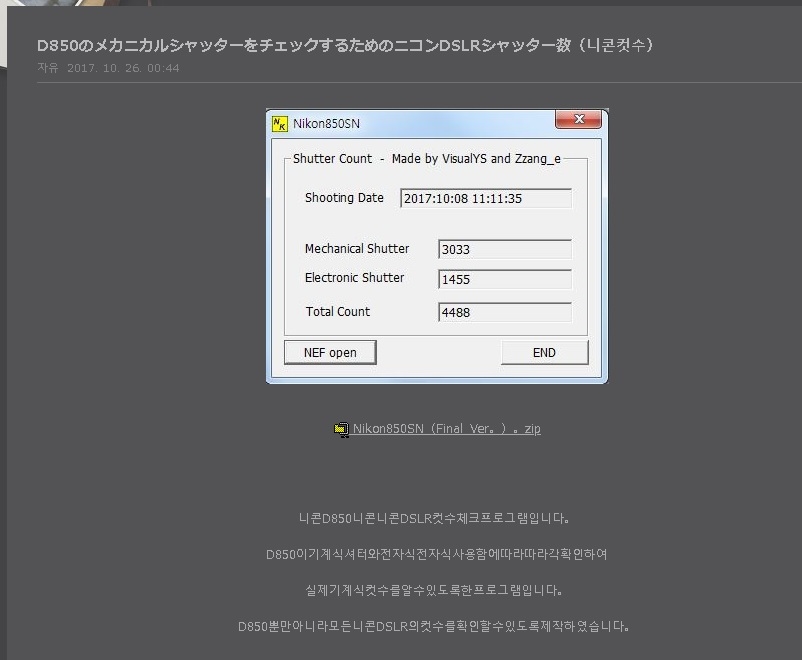Click the Mechanical Shutter value field
802x660 pixels.
[x=505, y=249]
